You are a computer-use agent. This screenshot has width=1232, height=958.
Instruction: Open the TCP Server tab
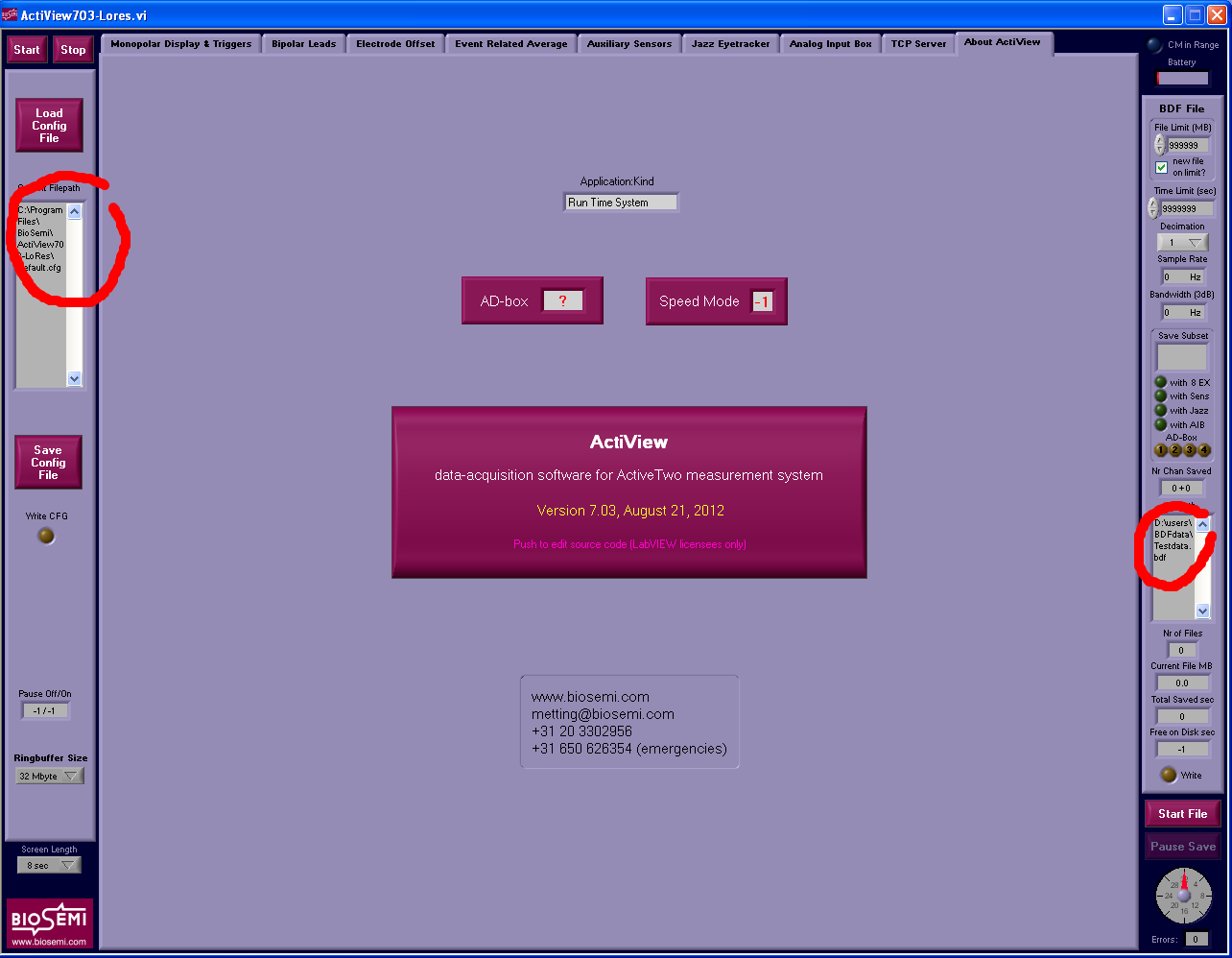tap(918, 44)
